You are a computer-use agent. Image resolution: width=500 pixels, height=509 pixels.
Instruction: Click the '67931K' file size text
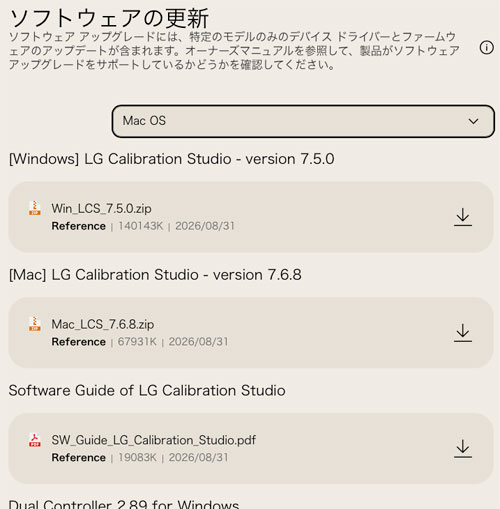click(x=137, y=342)
